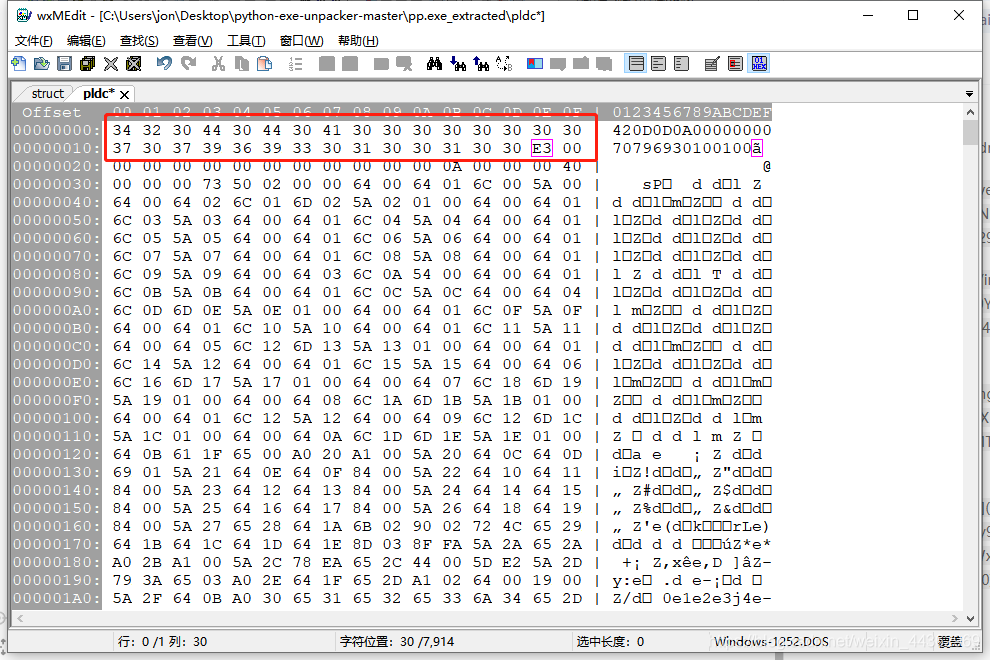Close the pldc* tab

[125, 94]
